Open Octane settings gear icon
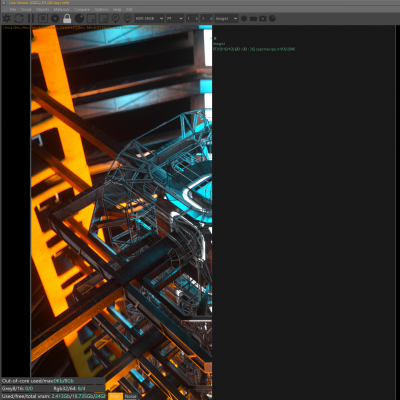This screenshot has width=400, height=400. coord(55,18)
